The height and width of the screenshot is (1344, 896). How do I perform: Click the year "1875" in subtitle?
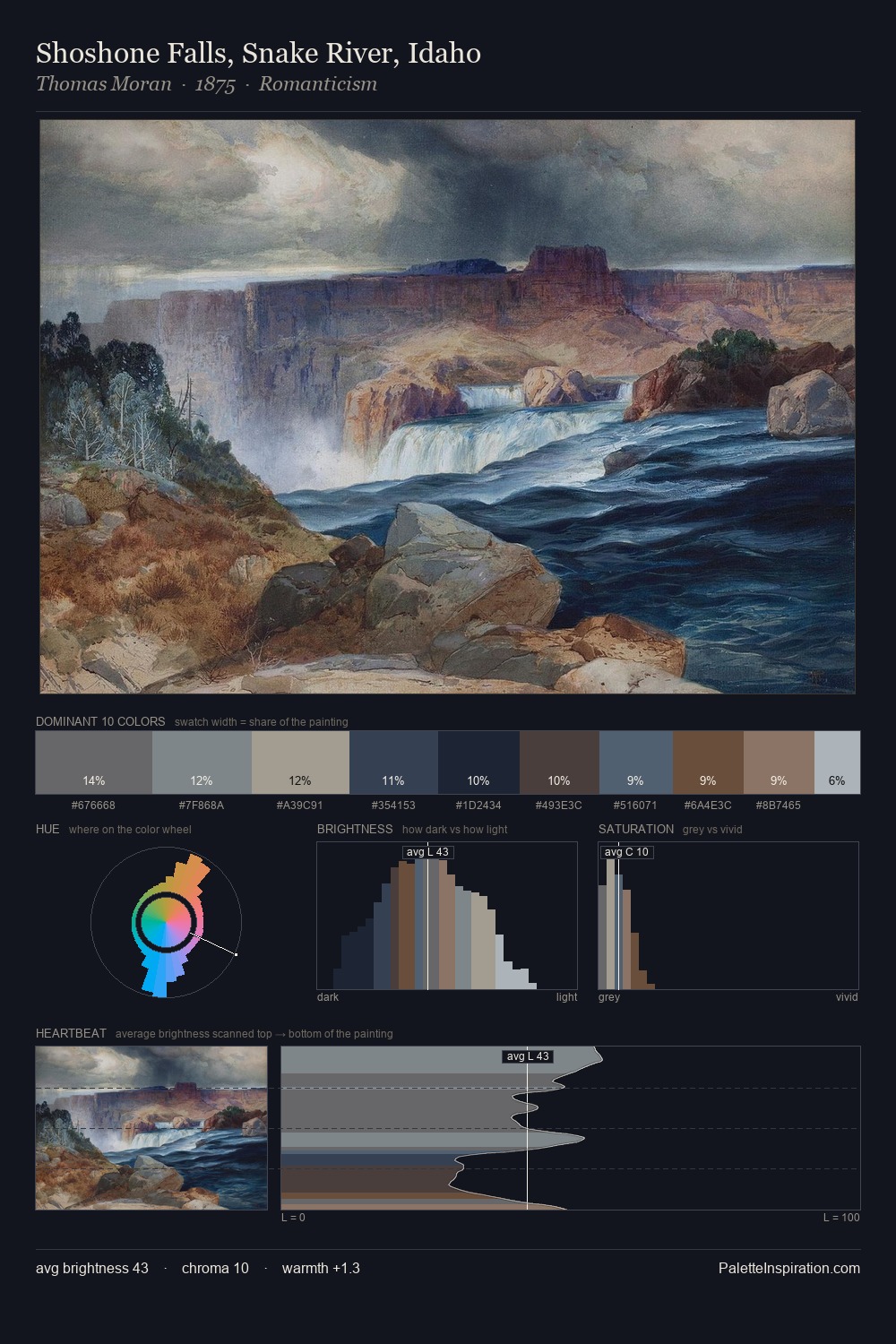tap(215, 84)
